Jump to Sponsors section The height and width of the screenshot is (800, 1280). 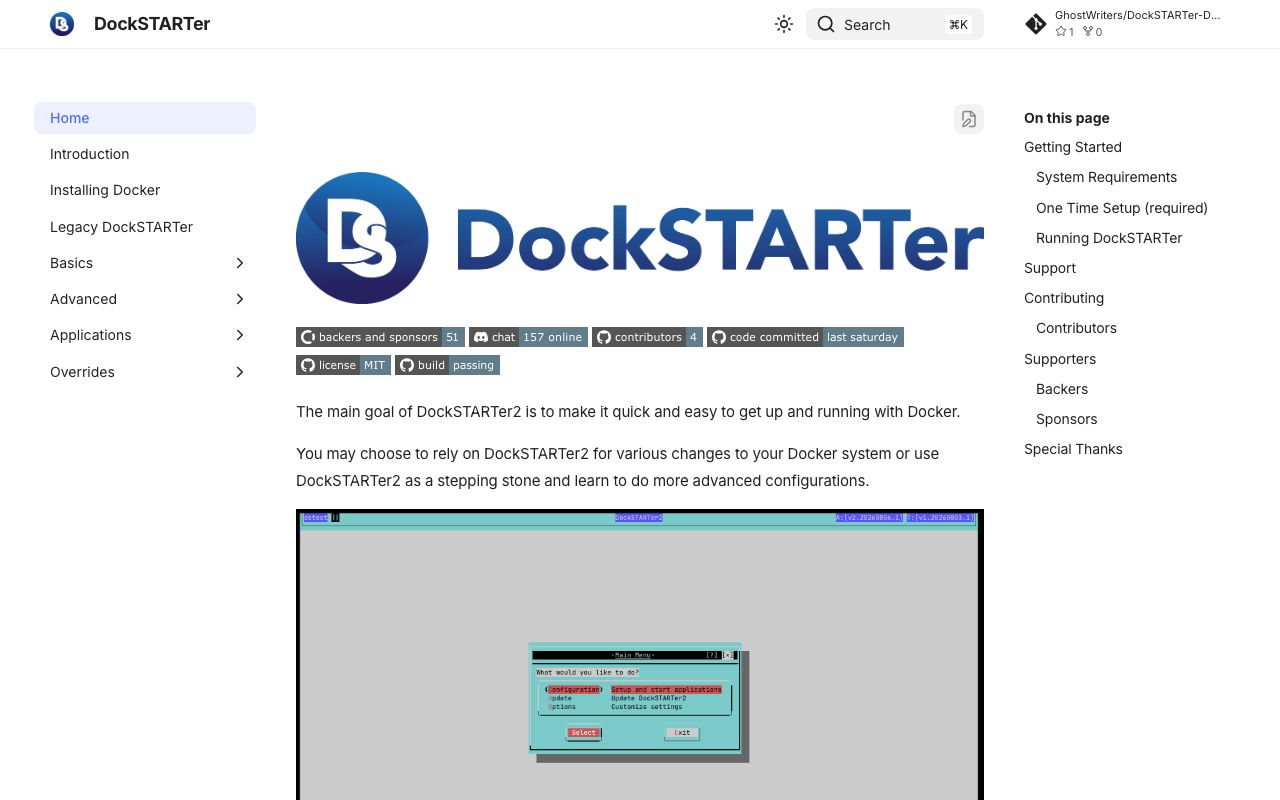tap(1067, 419)
